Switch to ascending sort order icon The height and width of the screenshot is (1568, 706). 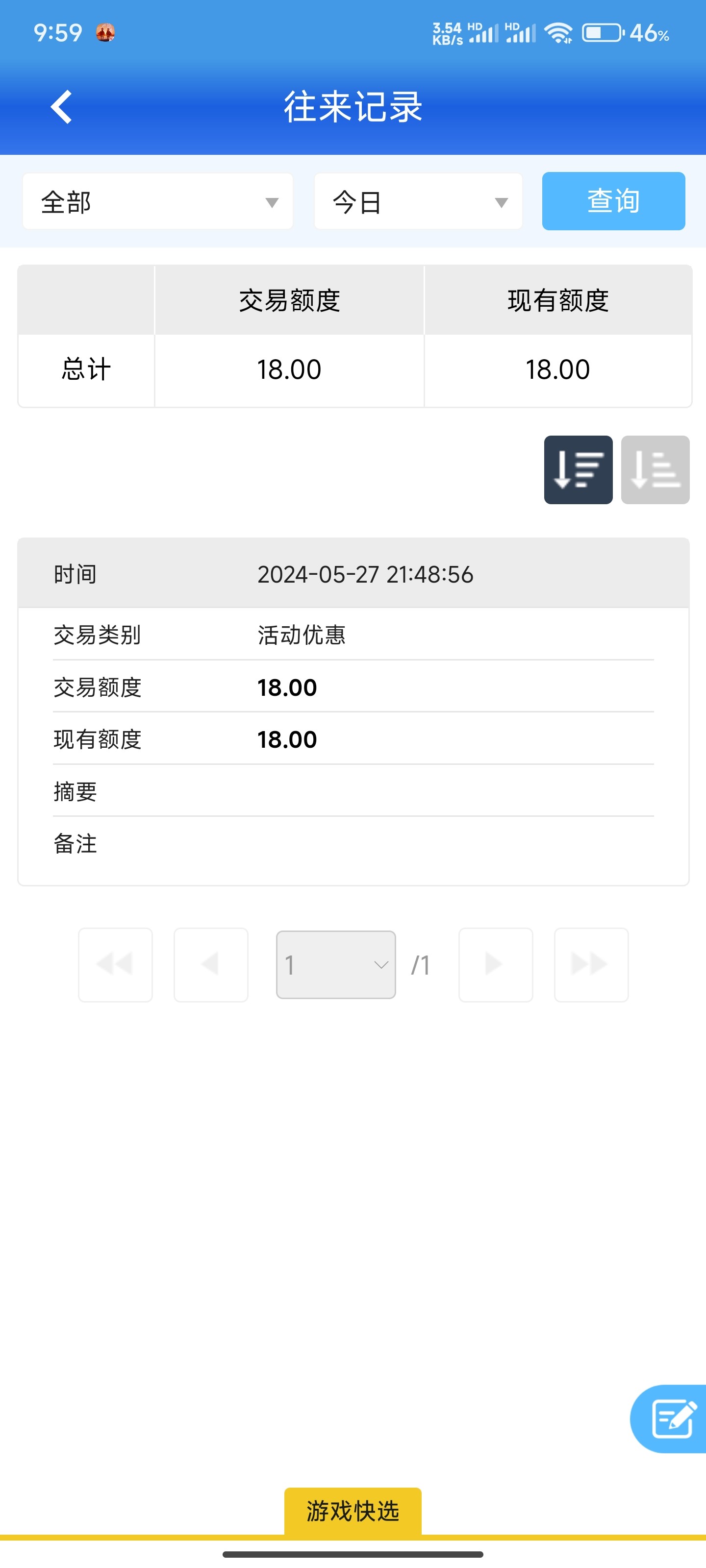point(655,469)
